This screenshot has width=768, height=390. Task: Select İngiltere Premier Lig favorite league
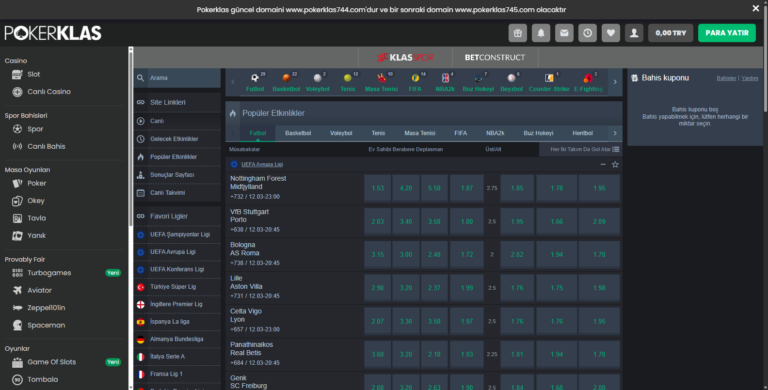click(177, 304)
